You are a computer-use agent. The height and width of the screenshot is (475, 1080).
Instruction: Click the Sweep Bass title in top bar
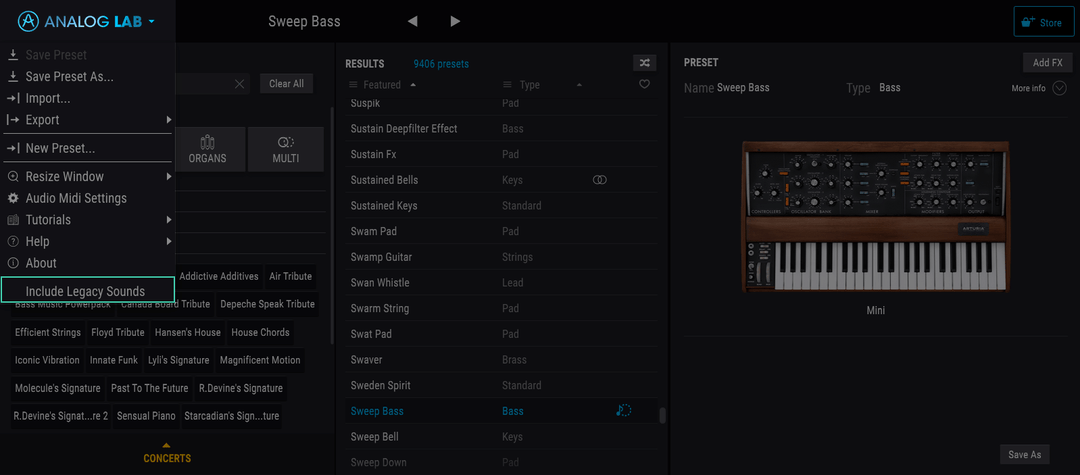(x=304, y=21)
